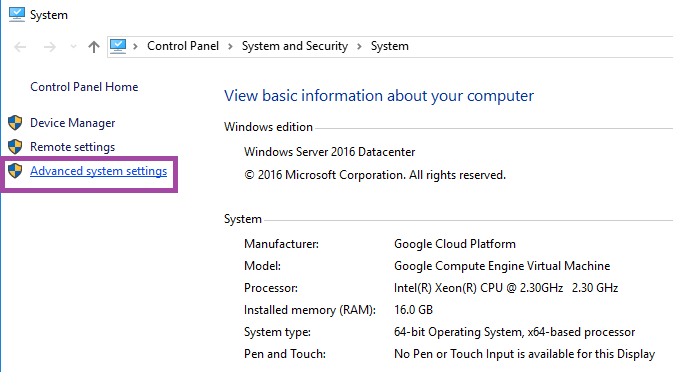This screenshot has height=372, width=673.
Task: Click the '16.0 GB' installed memory value
Action: pyautogui.click(x=413, y=310)
